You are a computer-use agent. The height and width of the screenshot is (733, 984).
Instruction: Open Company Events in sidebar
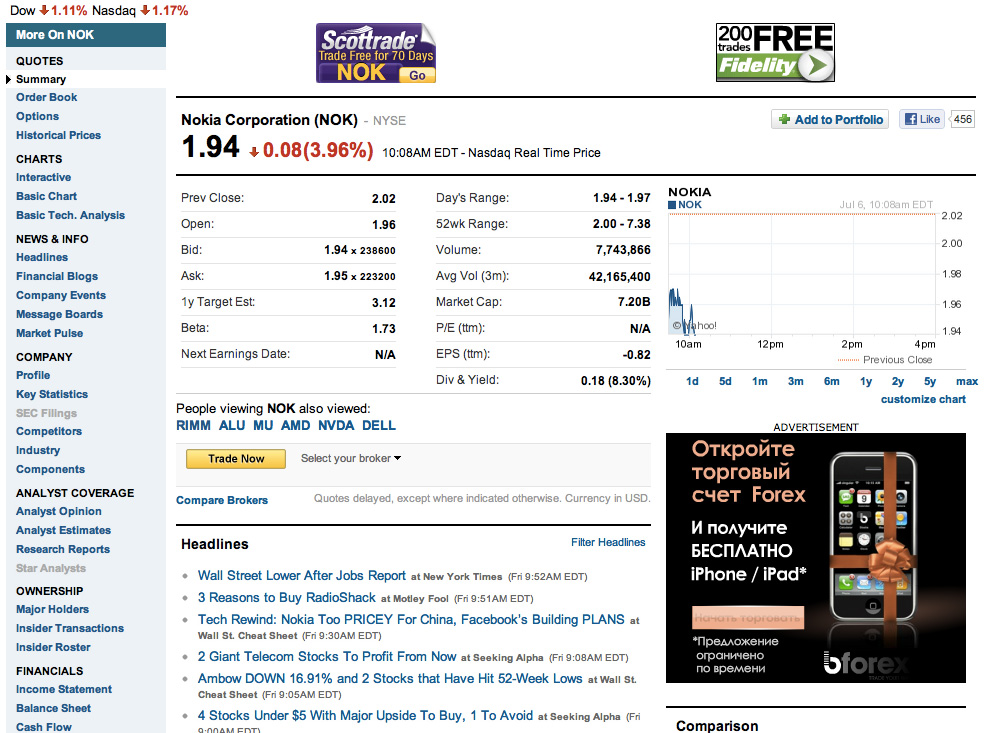pos(61,295)
